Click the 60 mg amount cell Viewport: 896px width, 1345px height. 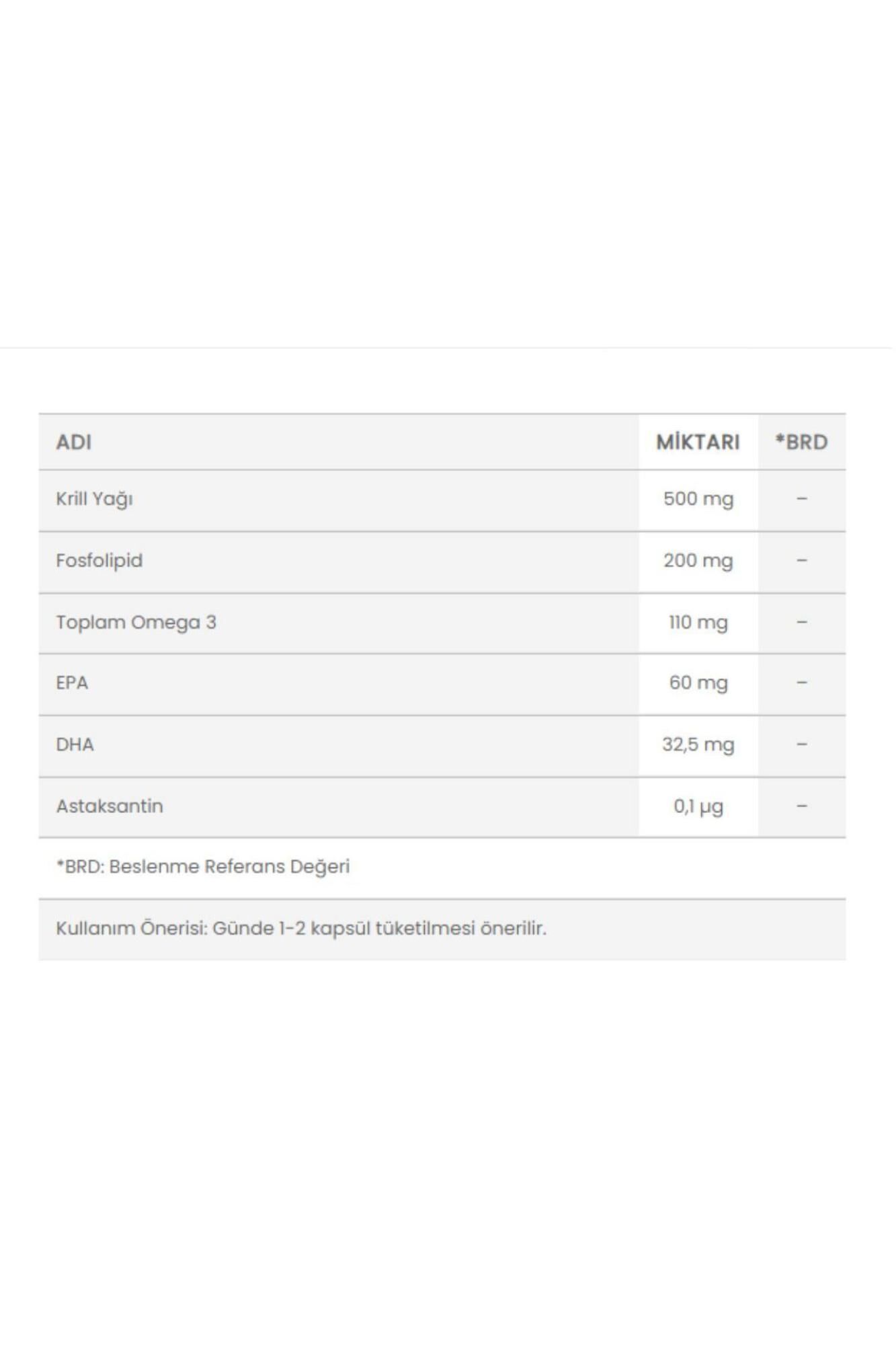click(698, 683)
